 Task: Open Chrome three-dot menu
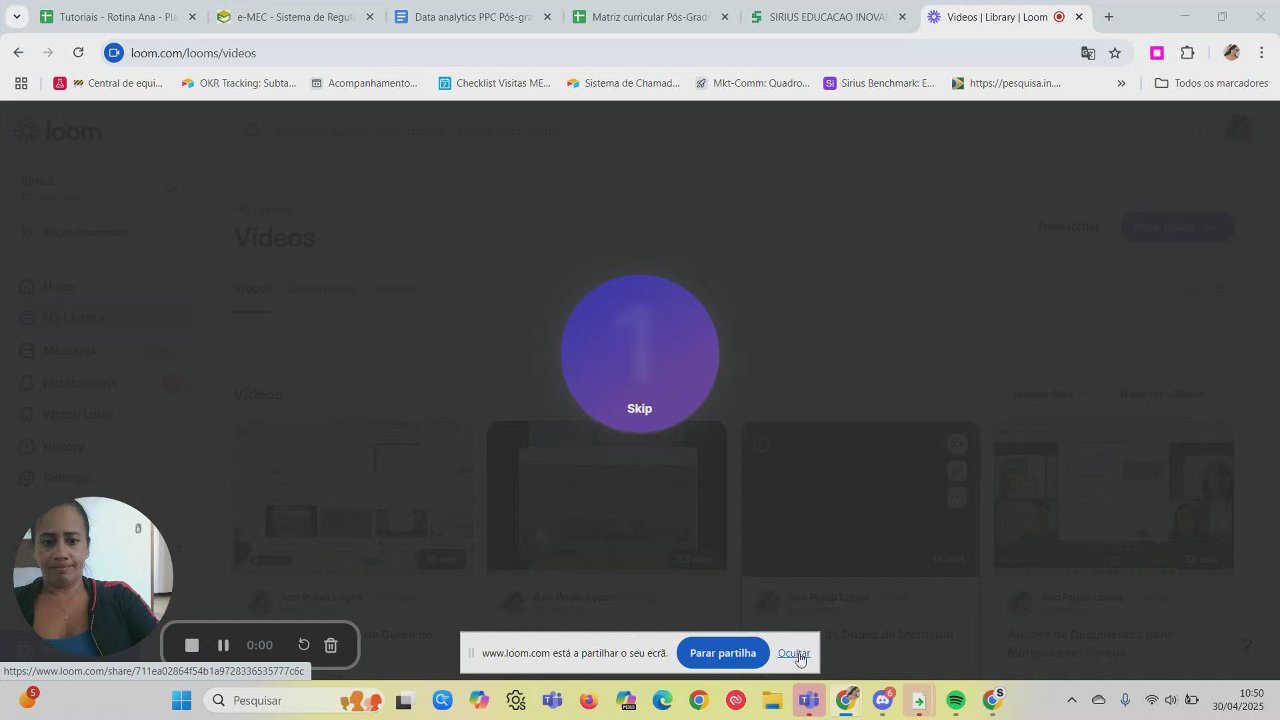point(1261,53)
